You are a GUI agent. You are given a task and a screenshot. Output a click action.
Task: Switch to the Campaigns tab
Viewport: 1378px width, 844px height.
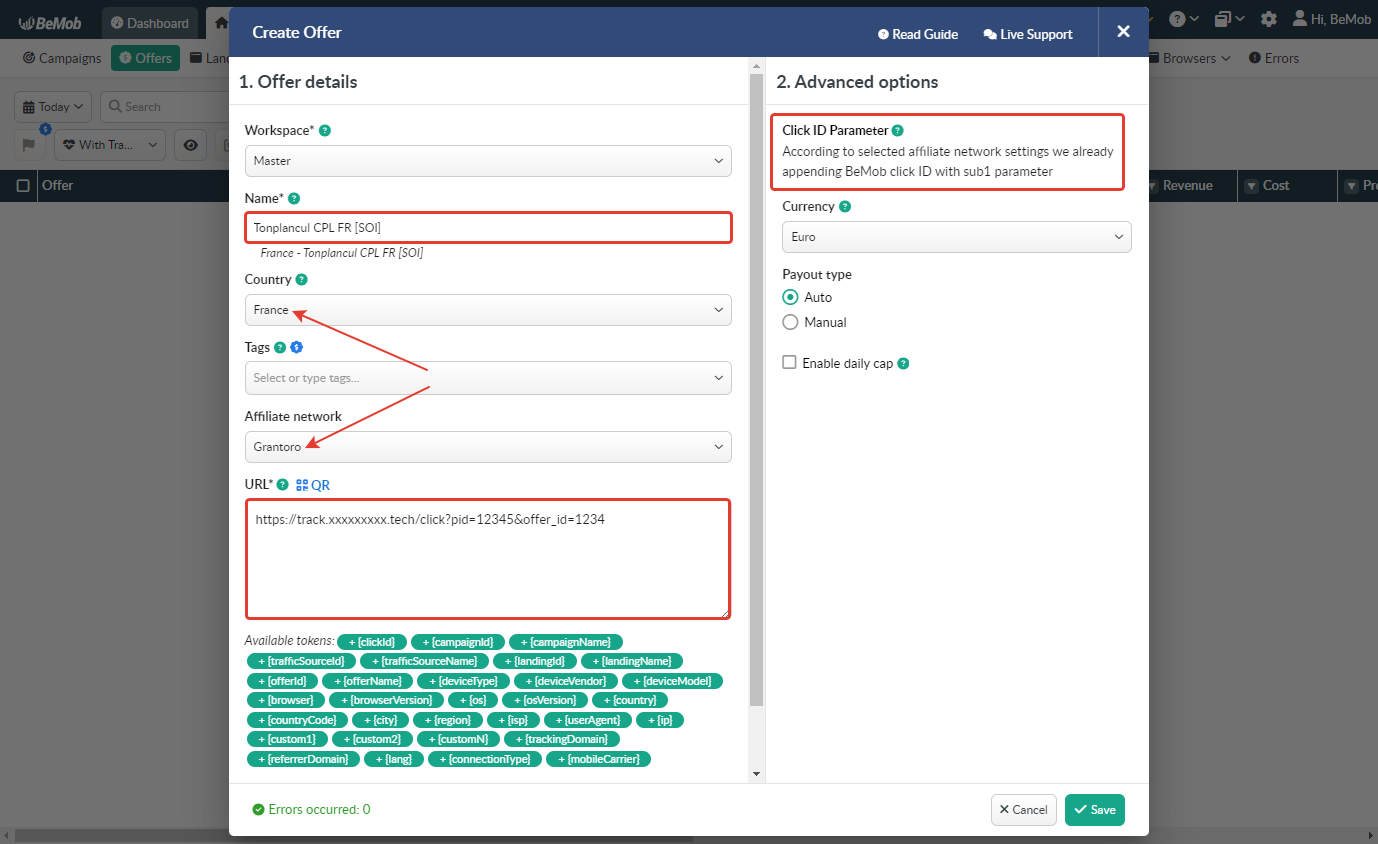tap(61, 58)
